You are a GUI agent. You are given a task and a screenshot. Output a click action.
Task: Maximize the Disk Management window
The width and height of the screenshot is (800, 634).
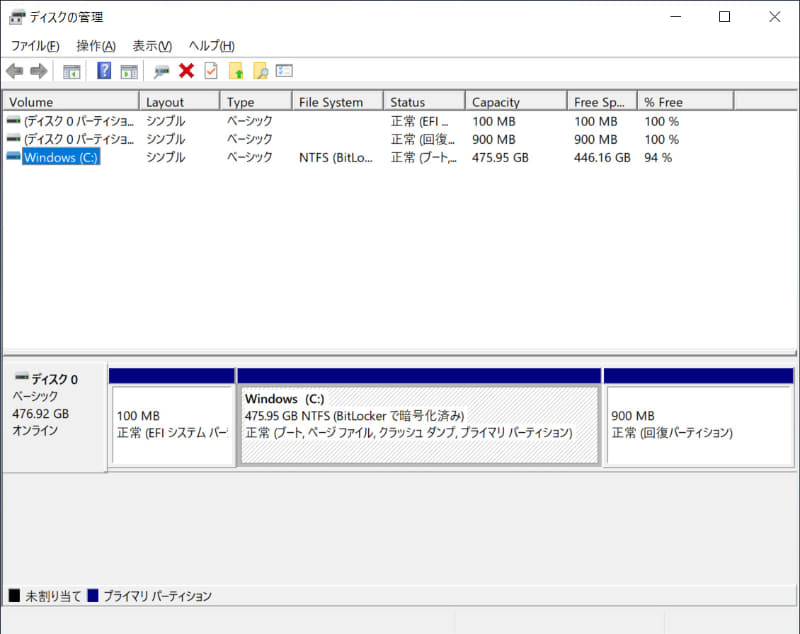(724, 17)
